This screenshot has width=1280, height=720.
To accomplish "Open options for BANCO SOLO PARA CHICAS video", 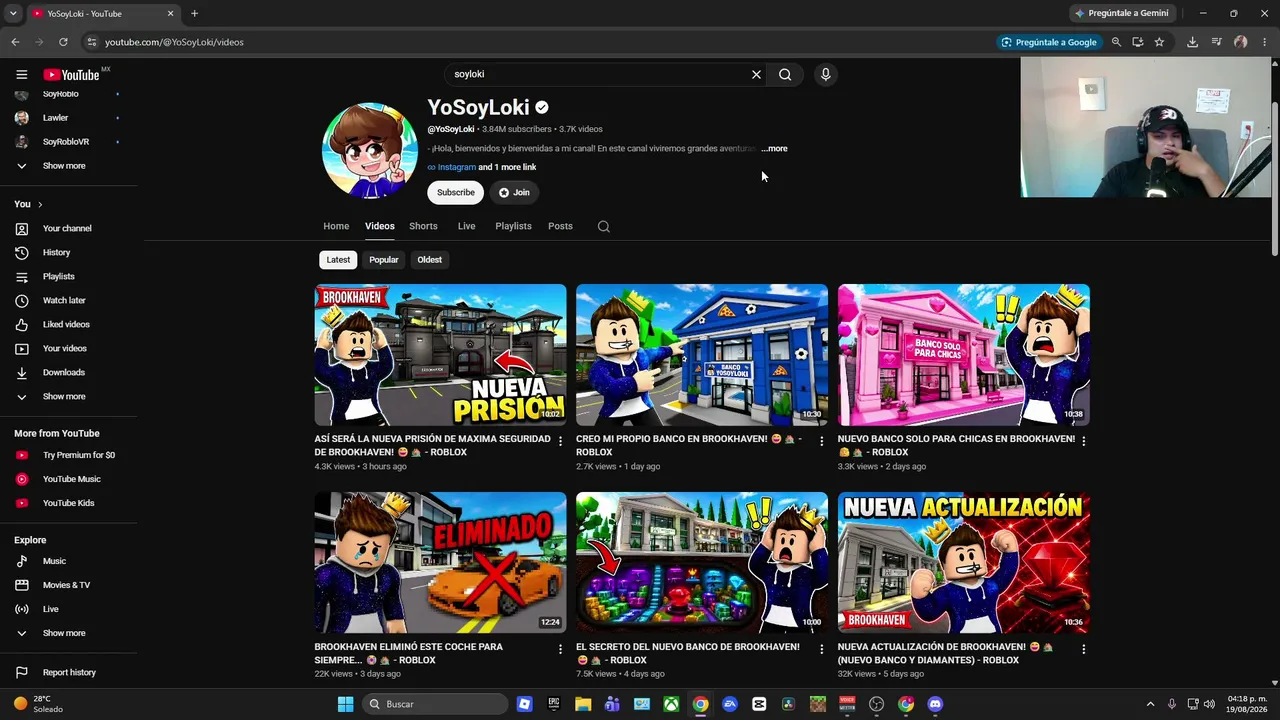I will (1083, 441).
